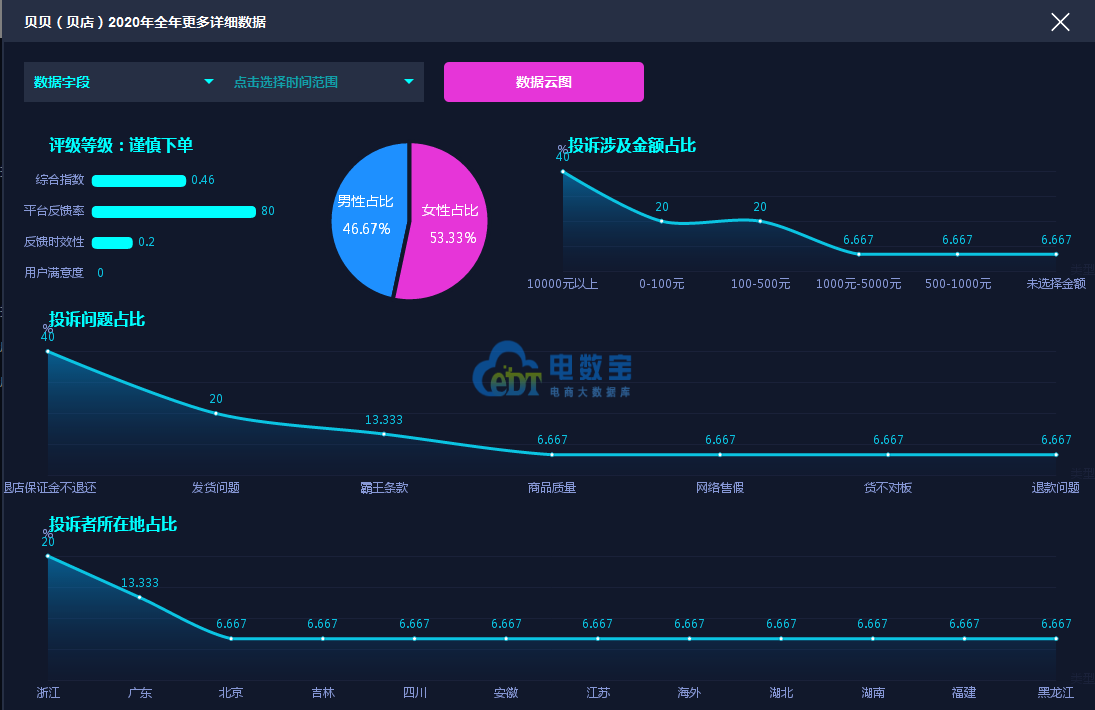Close the 贝贝 detail data dialog

click(x=1060, y=22)
